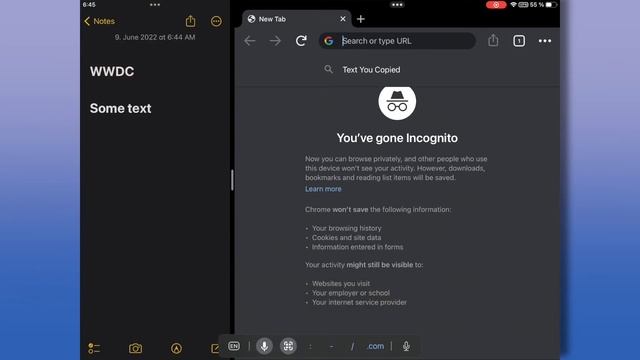This screenshot has width=640, height=360.
Task: Tap the red screen recording indicator
Action: (x=496, y=5)
